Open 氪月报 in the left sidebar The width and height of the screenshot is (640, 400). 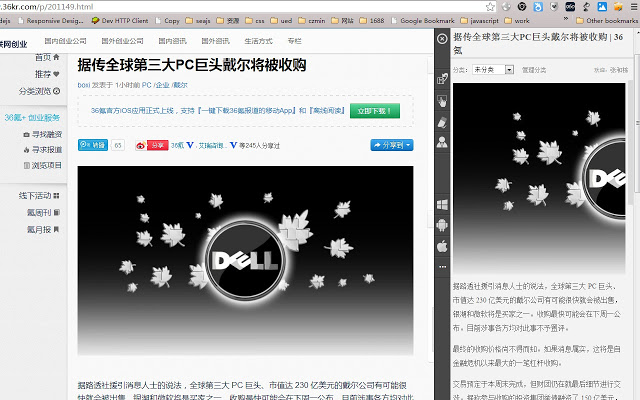[x=43, y=229]
